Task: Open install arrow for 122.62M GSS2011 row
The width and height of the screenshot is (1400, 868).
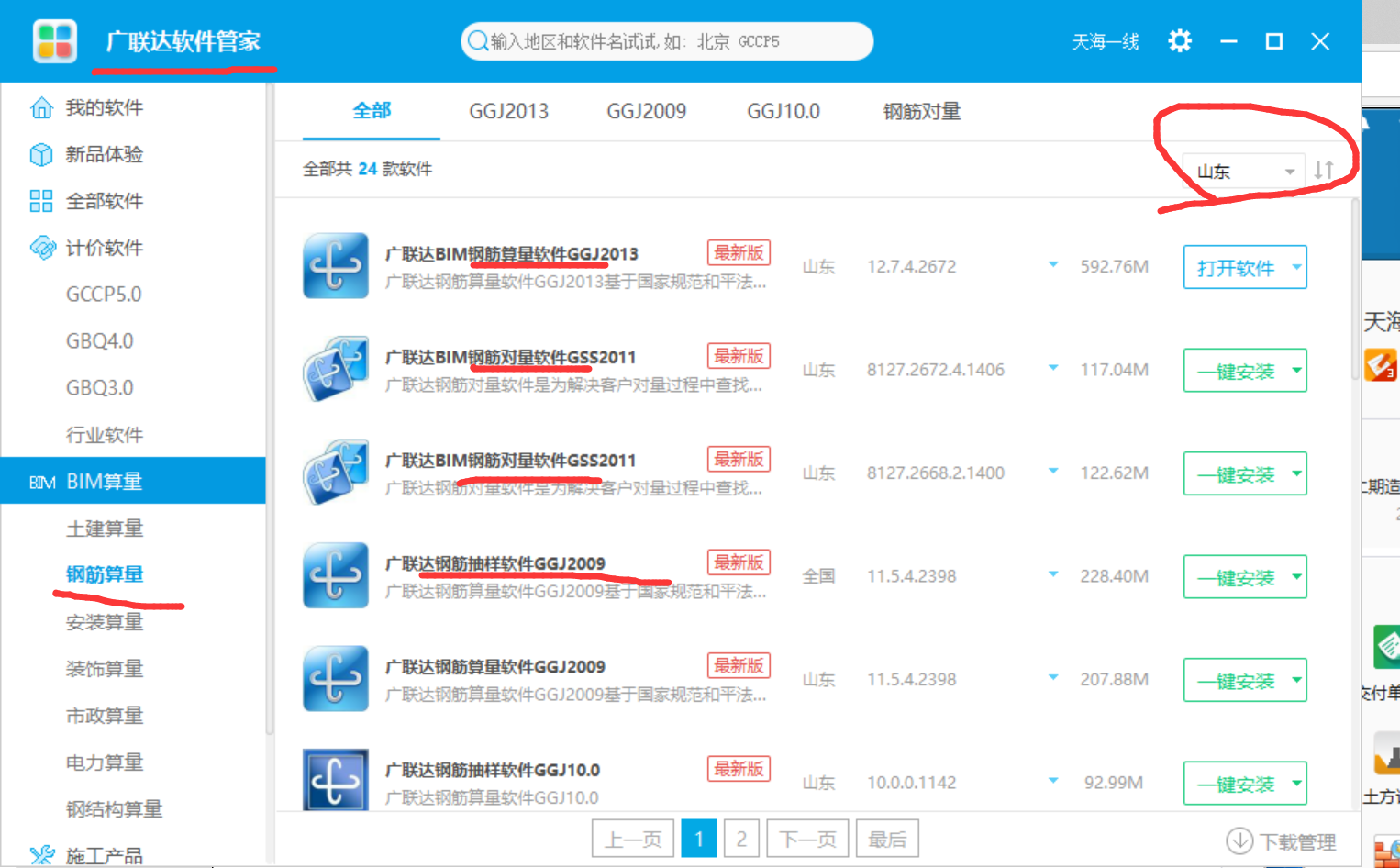Action: point(1296,473)
